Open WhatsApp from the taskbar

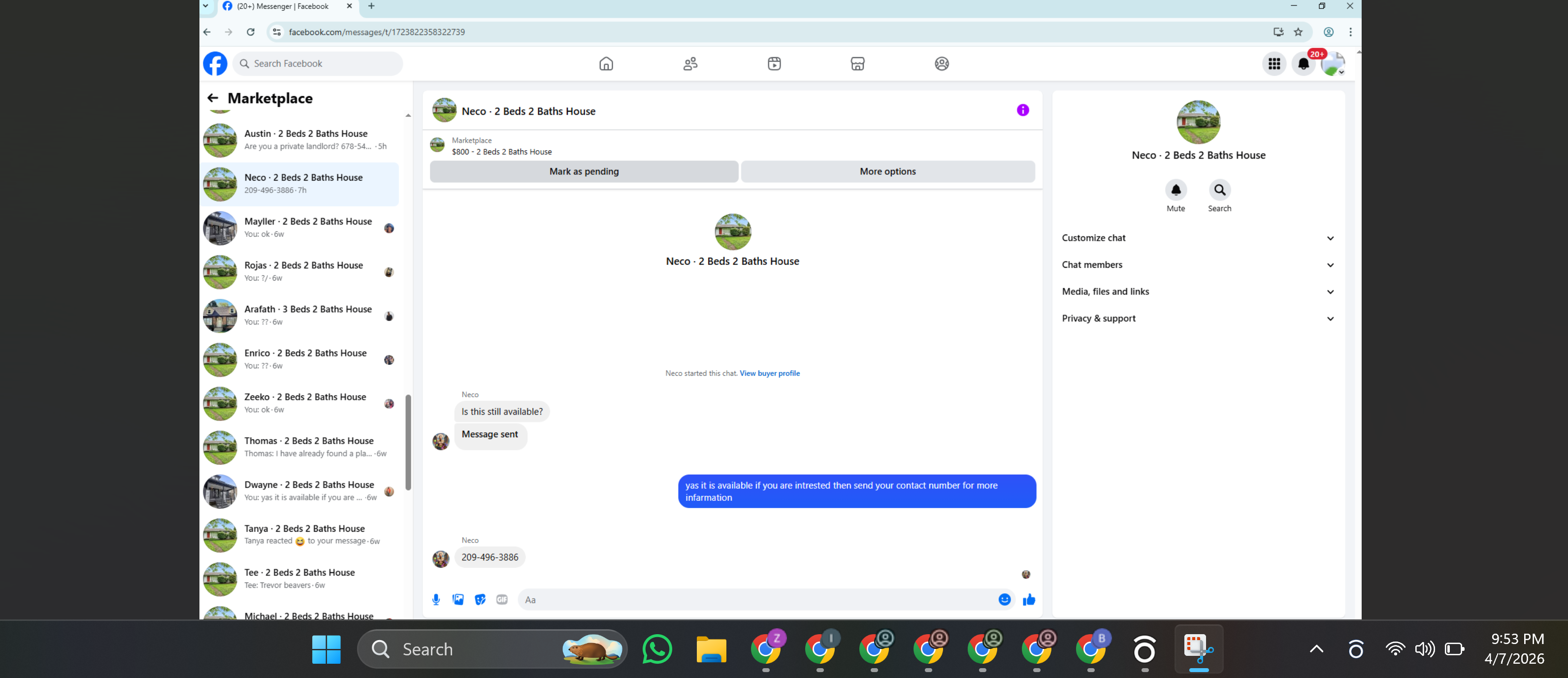pos(657,649)
